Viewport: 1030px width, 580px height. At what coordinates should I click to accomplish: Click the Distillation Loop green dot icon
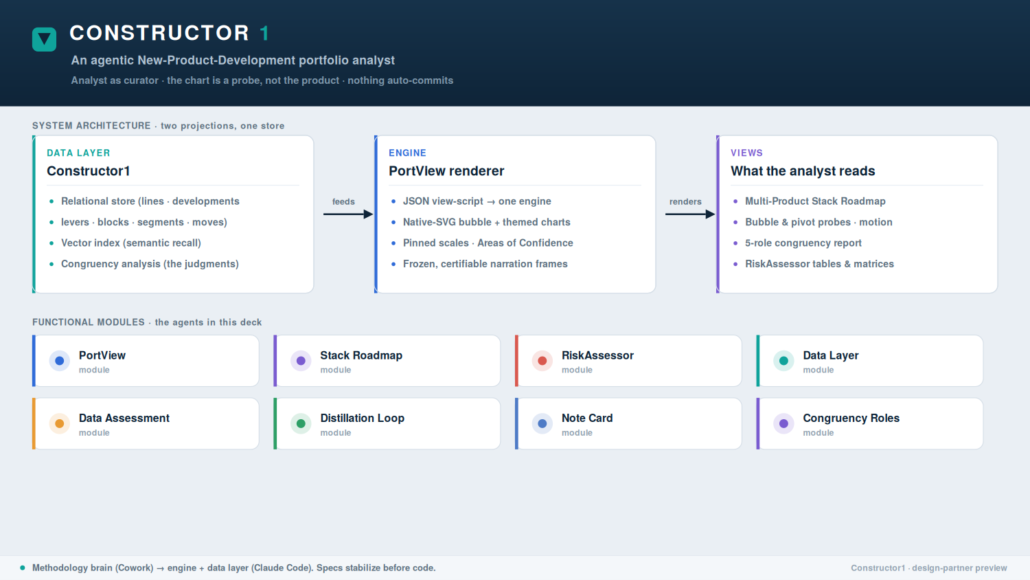pyautogui.click(x=301, y=424)
